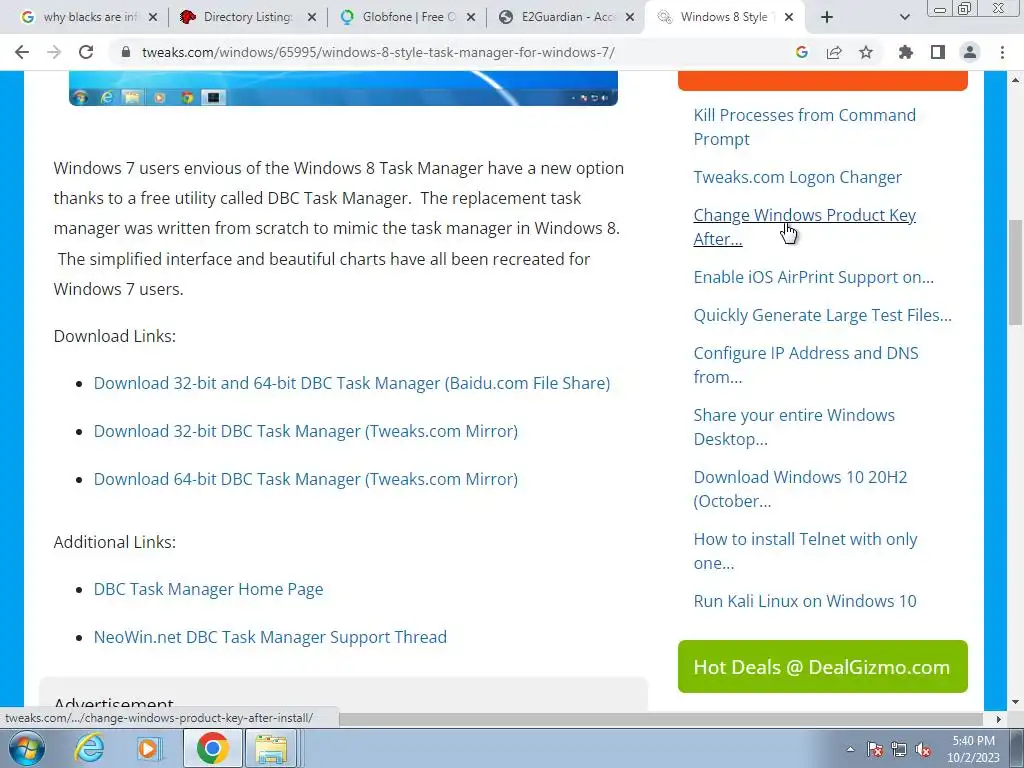Screen dimensions: 1024x768
Task: Open Kill Processes from Command Prompt
Action: pyautogui.click(x=805, y=127)
